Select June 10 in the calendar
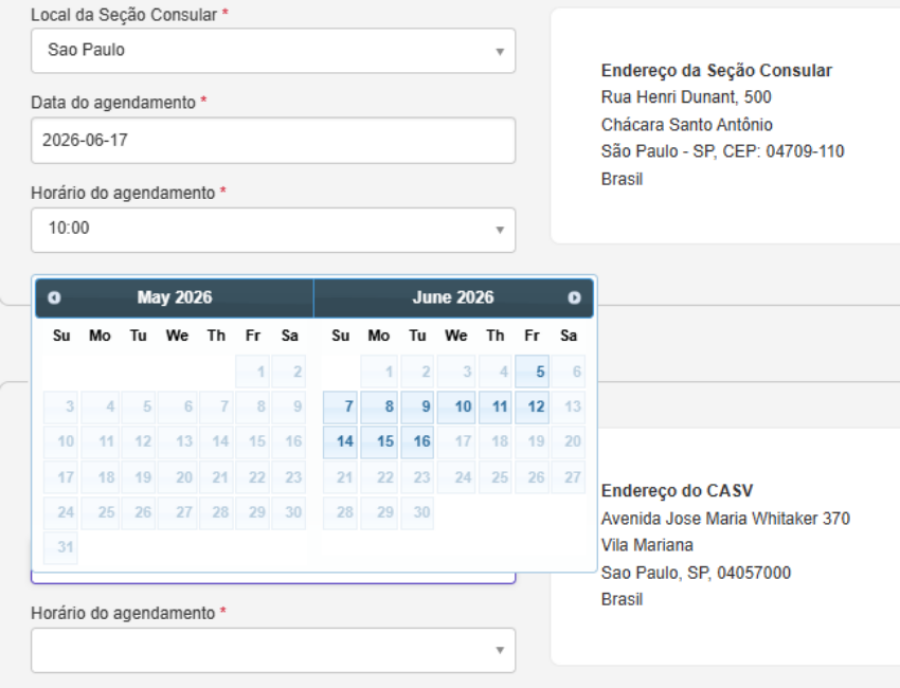Screen dimensions: 900x688 point(456,408)
